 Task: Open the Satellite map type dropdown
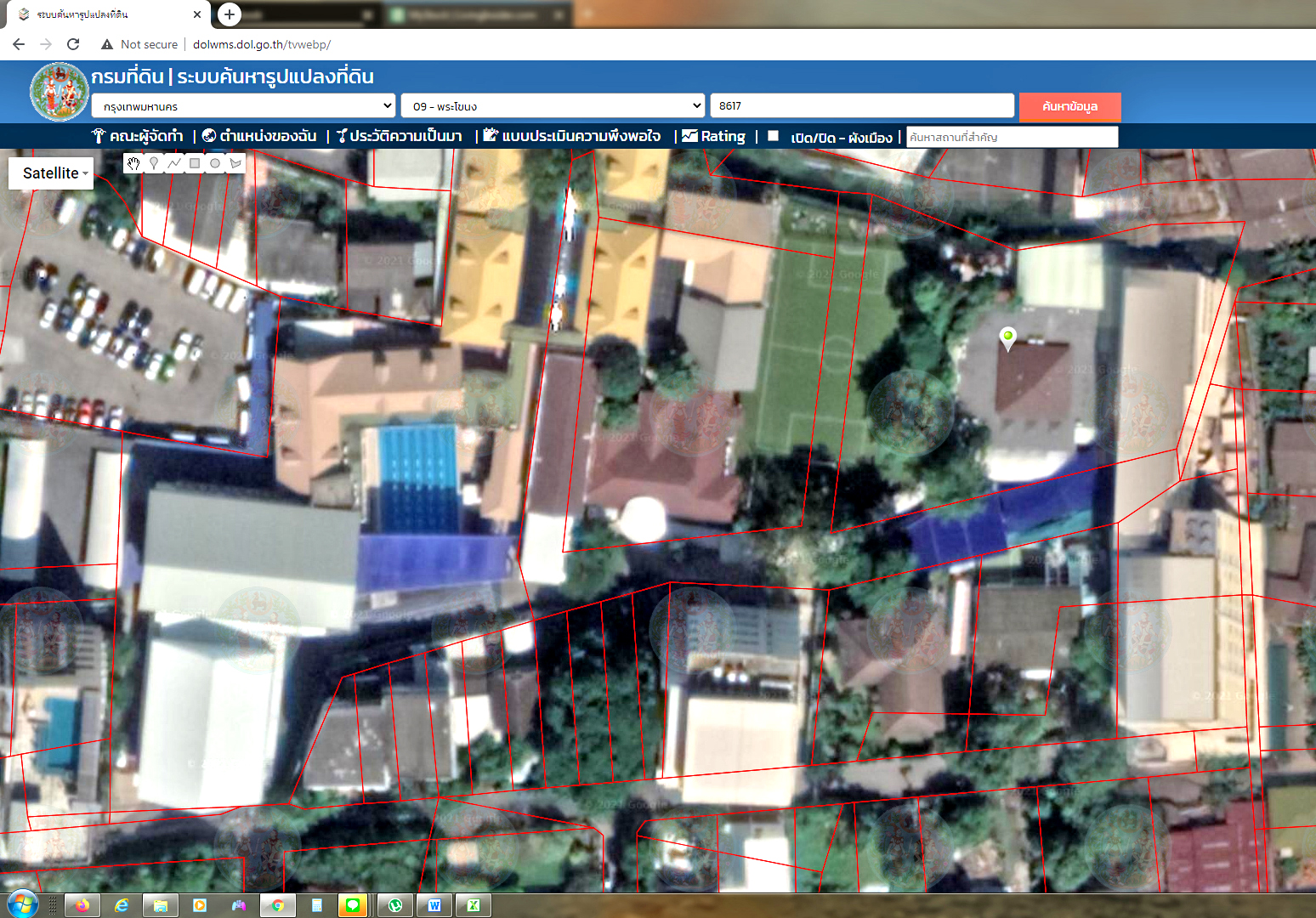pos(51,173)
